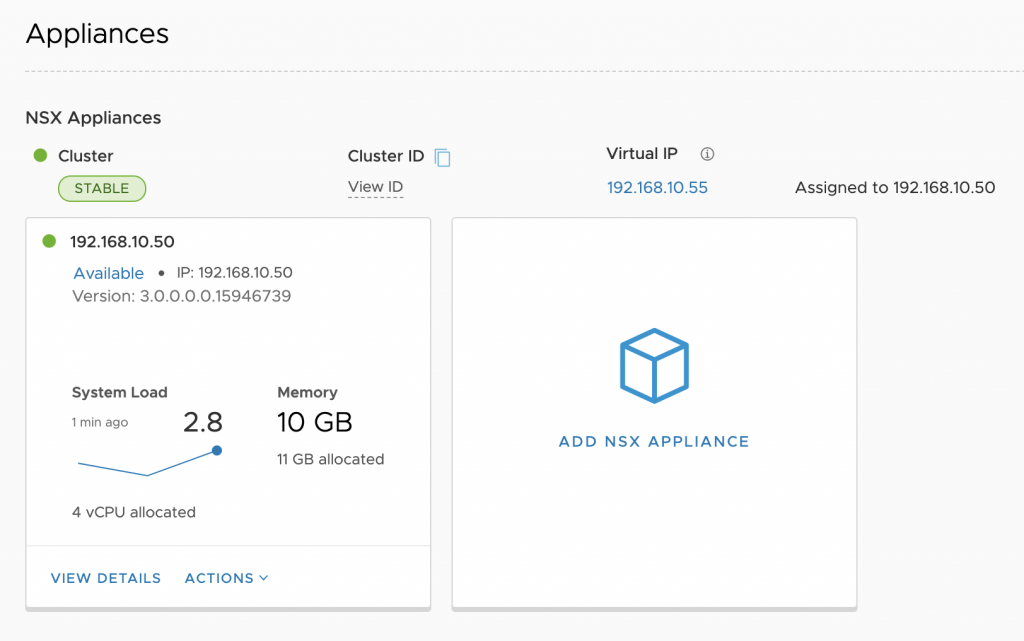Open the Virtual IP info icon
The image size is (1024, 641).
tap(707, 154)
